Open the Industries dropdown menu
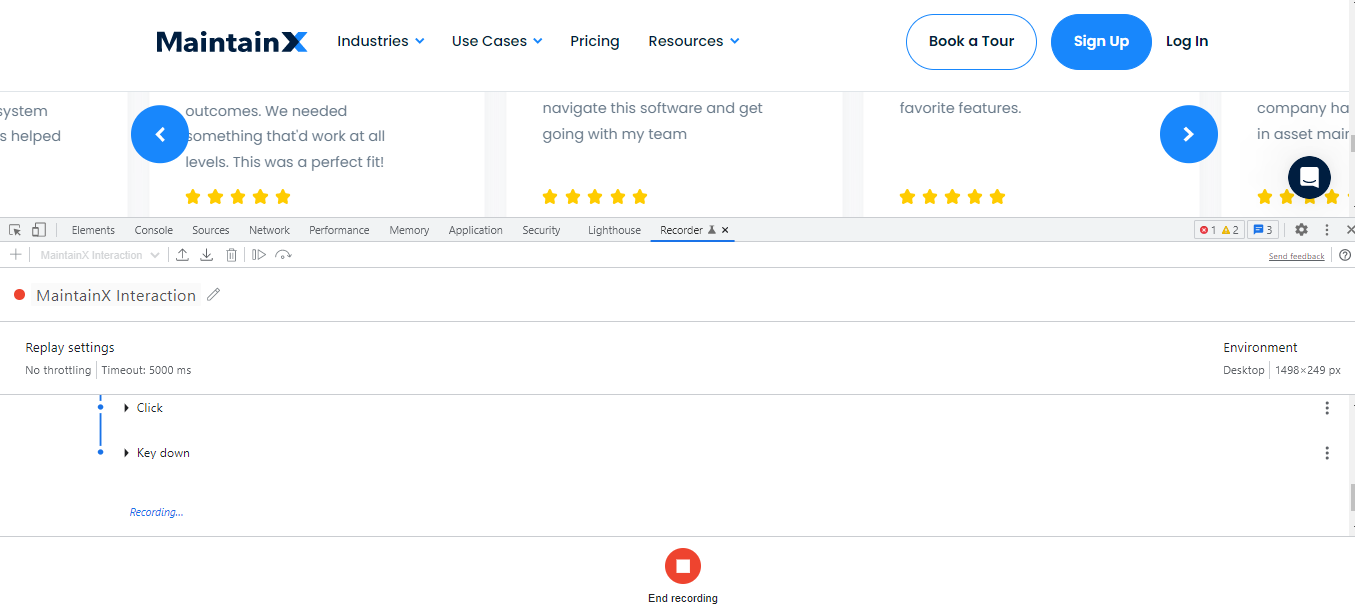 pyautogui.click(x=380, y=41)
